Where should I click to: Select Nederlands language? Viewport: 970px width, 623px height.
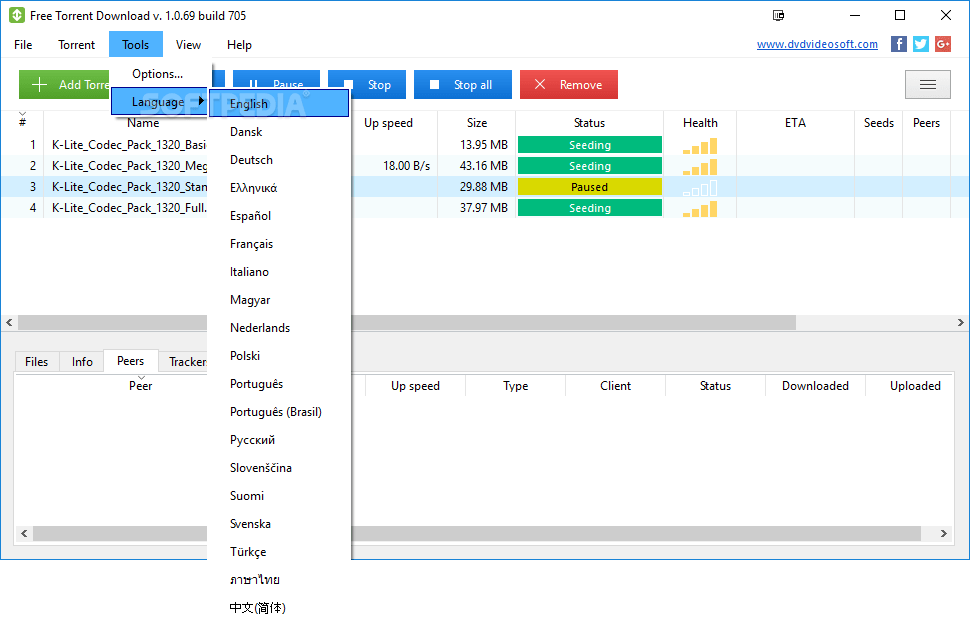[x=279, y=328]
